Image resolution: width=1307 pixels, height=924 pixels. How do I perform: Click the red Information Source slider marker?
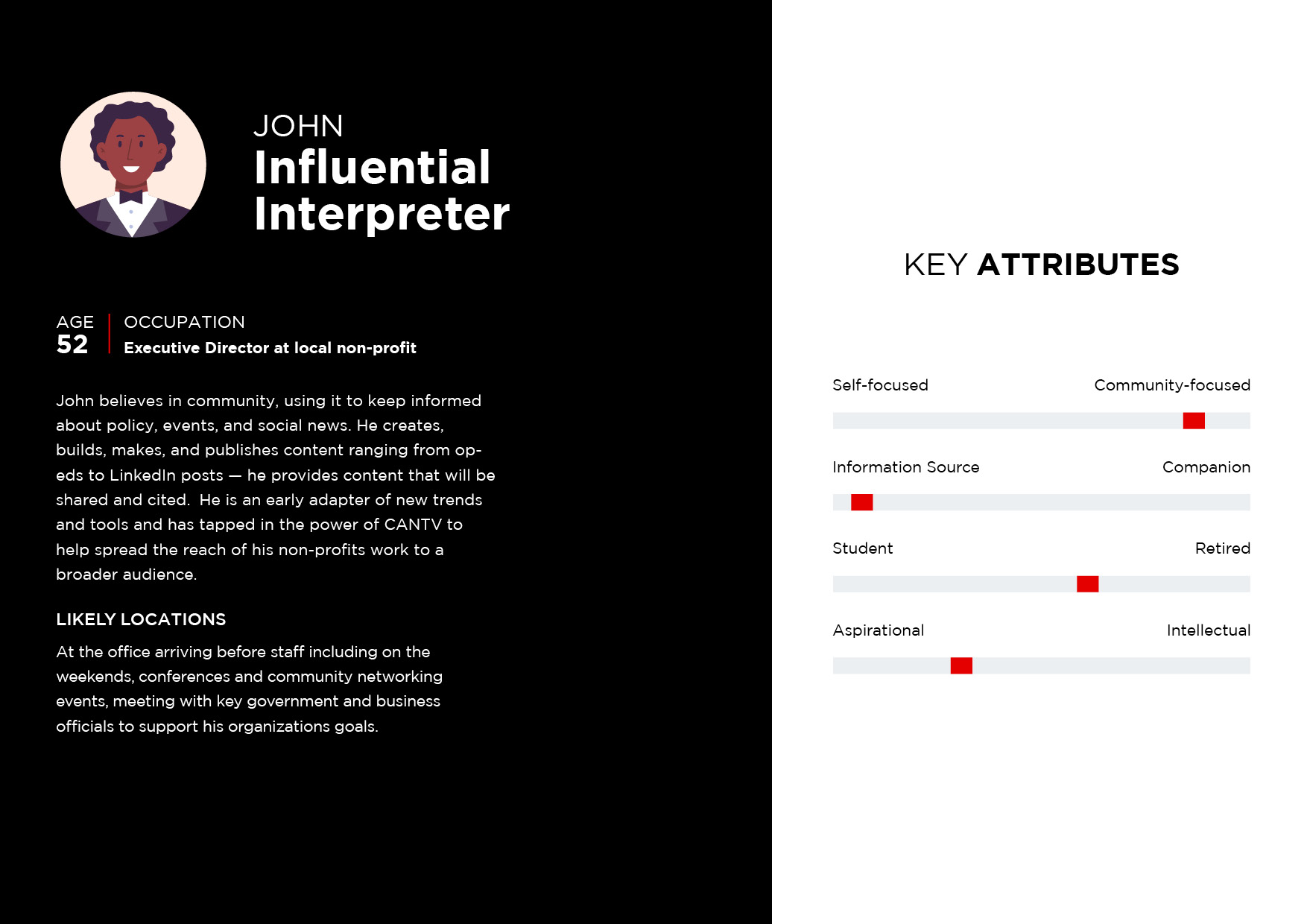point(861,502)
